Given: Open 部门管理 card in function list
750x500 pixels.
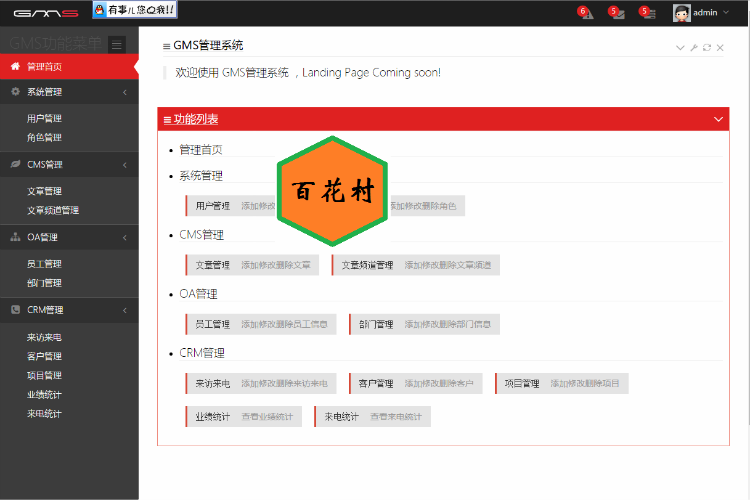Looking at the screenshot, I should coord(424,324).
